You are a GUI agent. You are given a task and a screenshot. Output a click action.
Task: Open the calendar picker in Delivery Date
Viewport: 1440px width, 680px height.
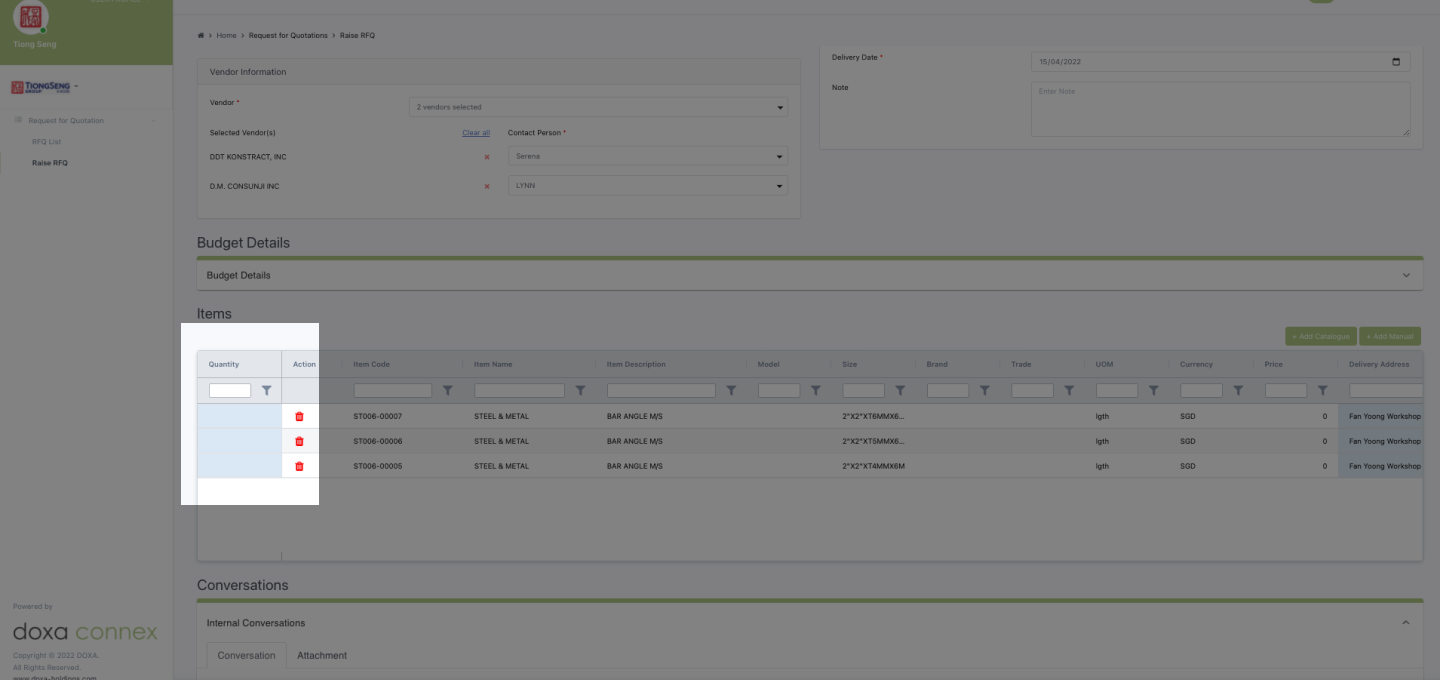click(1396, 62)
